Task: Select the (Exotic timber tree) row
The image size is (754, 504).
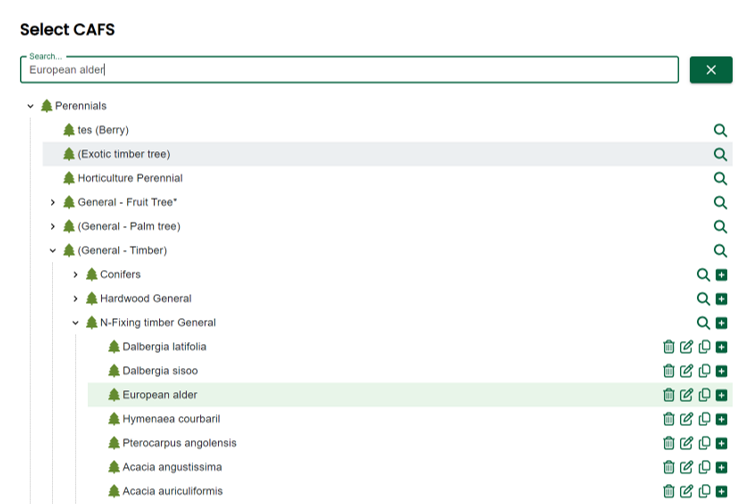Action: pyautogui.click(x=388, y=154)
